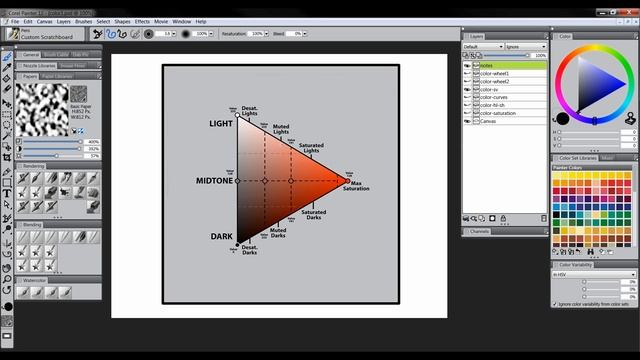Select the Lasso selection tool
The height and width of the screenshot is (360, 640).
click(x=7, y=125)
